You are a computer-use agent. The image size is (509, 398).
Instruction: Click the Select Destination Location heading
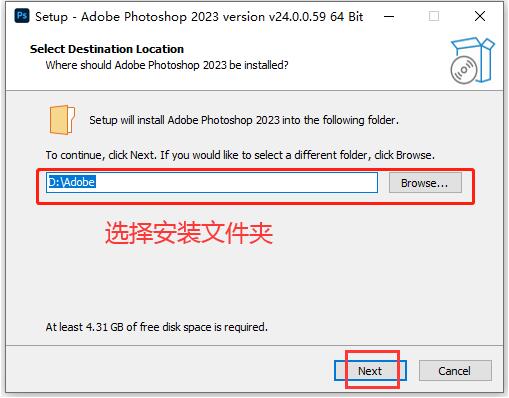(107, 49)
